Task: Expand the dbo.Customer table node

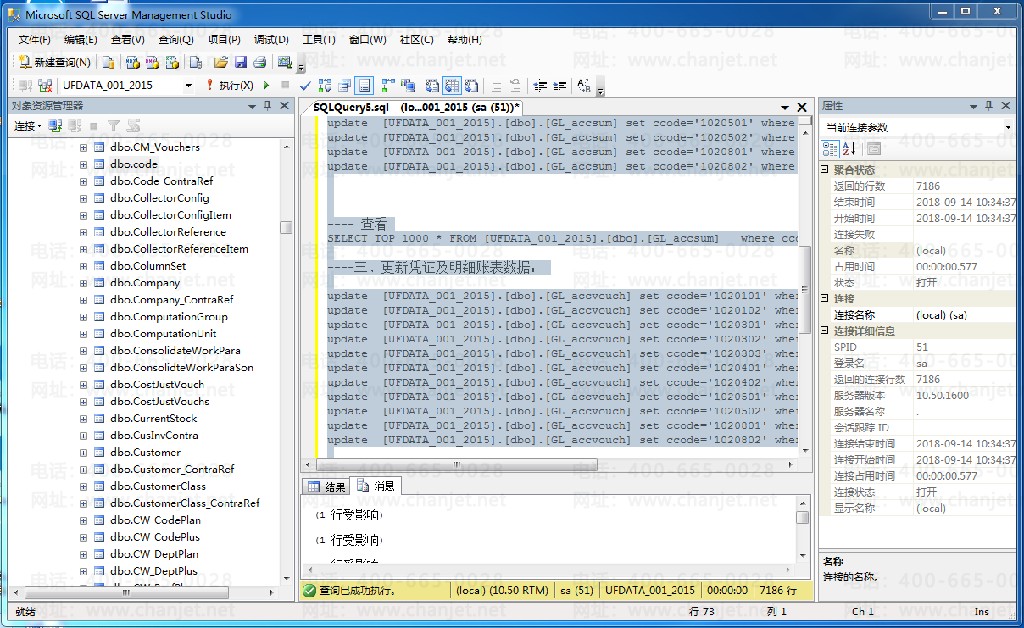Action: coord(84,453)
